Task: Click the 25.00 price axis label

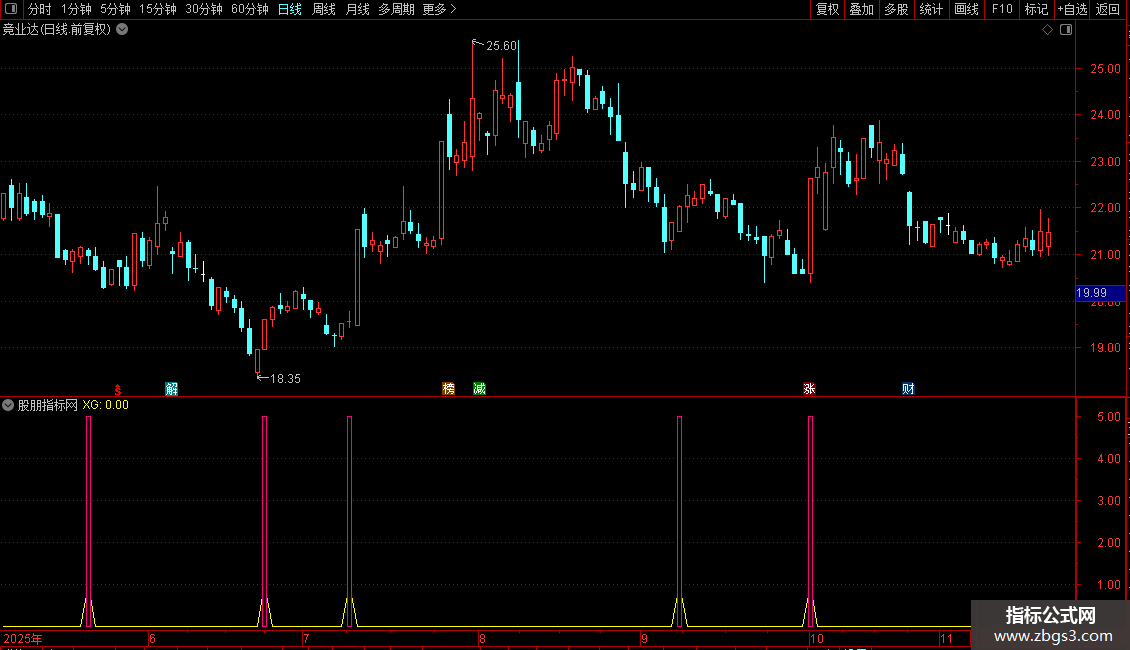Action: pyautogui.click(x=1105, y=69)
